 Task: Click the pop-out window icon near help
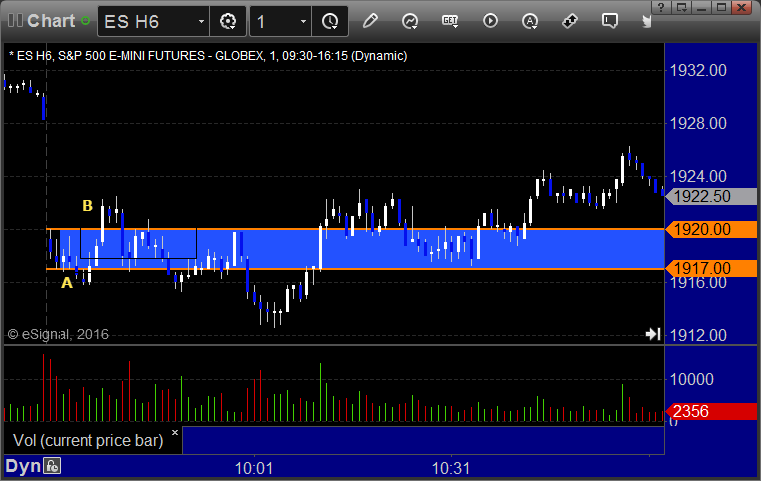681,7
